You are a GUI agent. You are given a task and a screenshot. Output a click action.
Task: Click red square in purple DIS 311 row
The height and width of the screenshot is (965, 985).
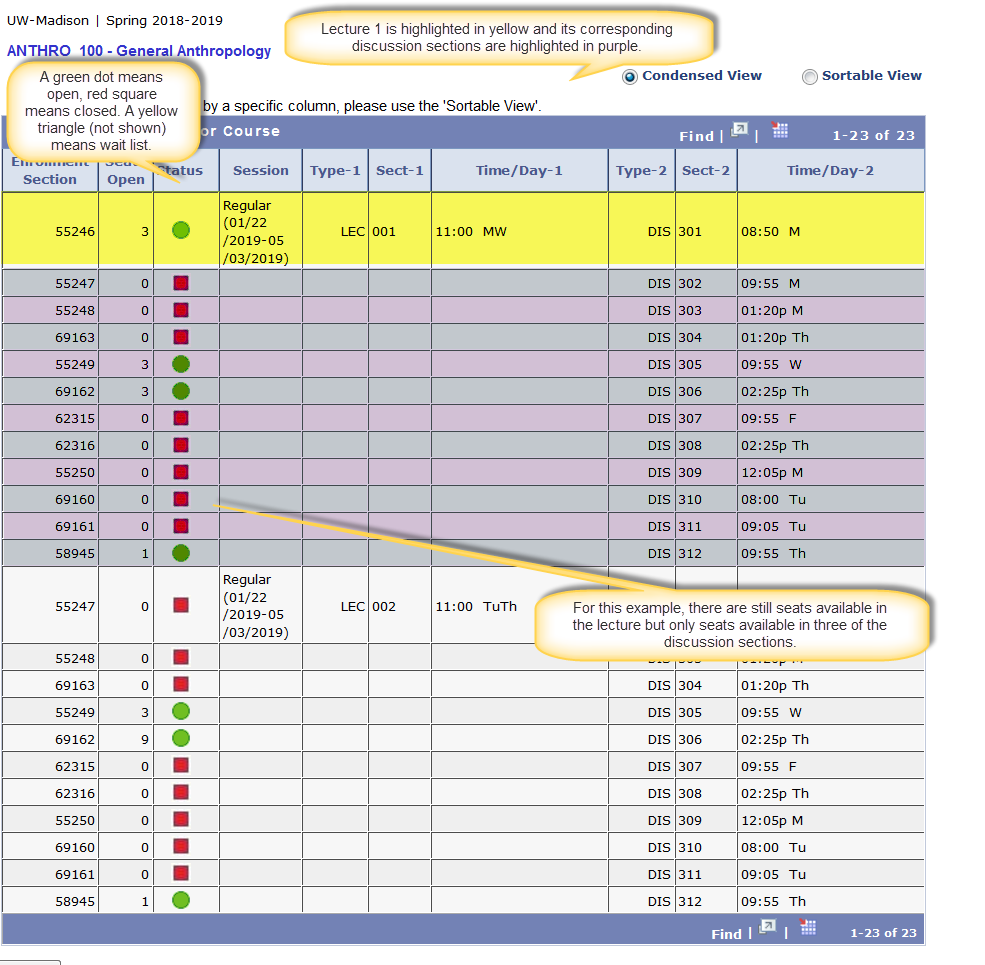(x=181, y=526)
